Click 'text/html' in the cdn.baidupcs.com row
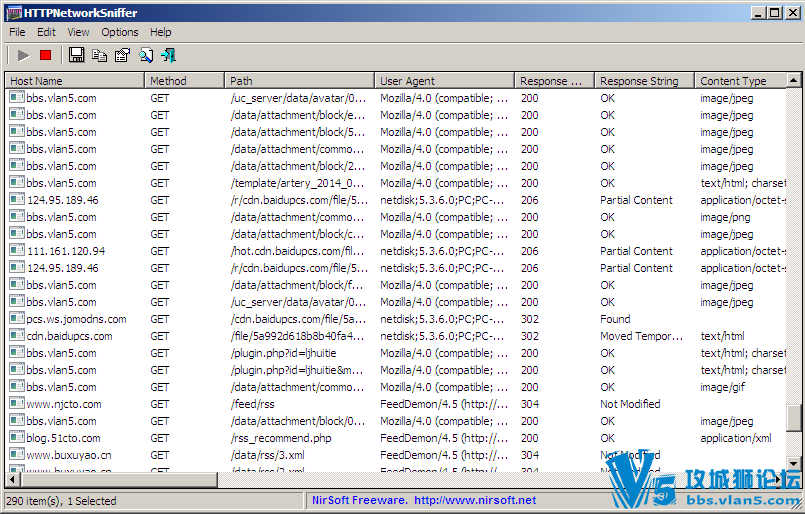 722,336
